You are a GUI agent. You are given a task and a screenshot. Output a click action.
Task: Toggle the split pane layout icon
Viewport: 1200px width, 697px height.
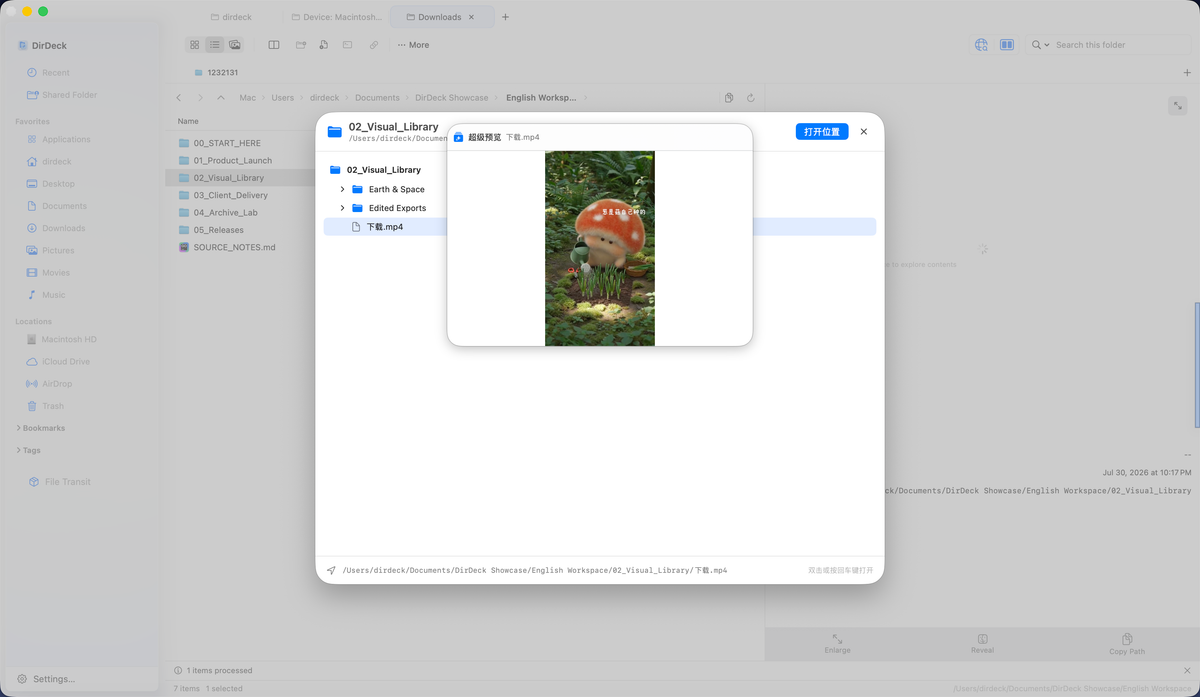[274, 45]
